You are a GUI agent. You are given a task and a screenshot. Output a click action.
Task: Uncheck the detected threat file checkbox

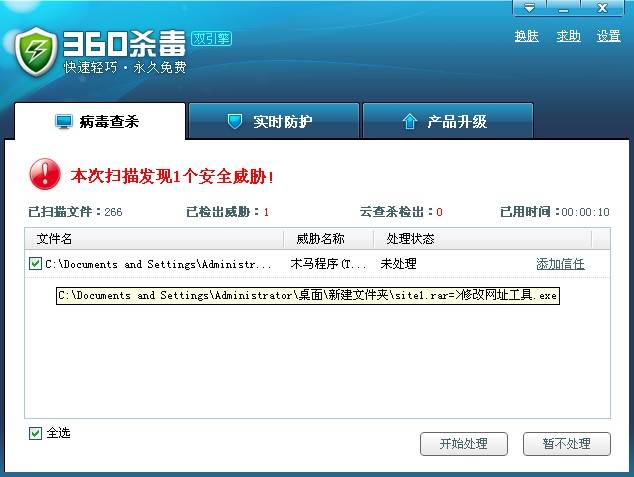pos(35,264)
